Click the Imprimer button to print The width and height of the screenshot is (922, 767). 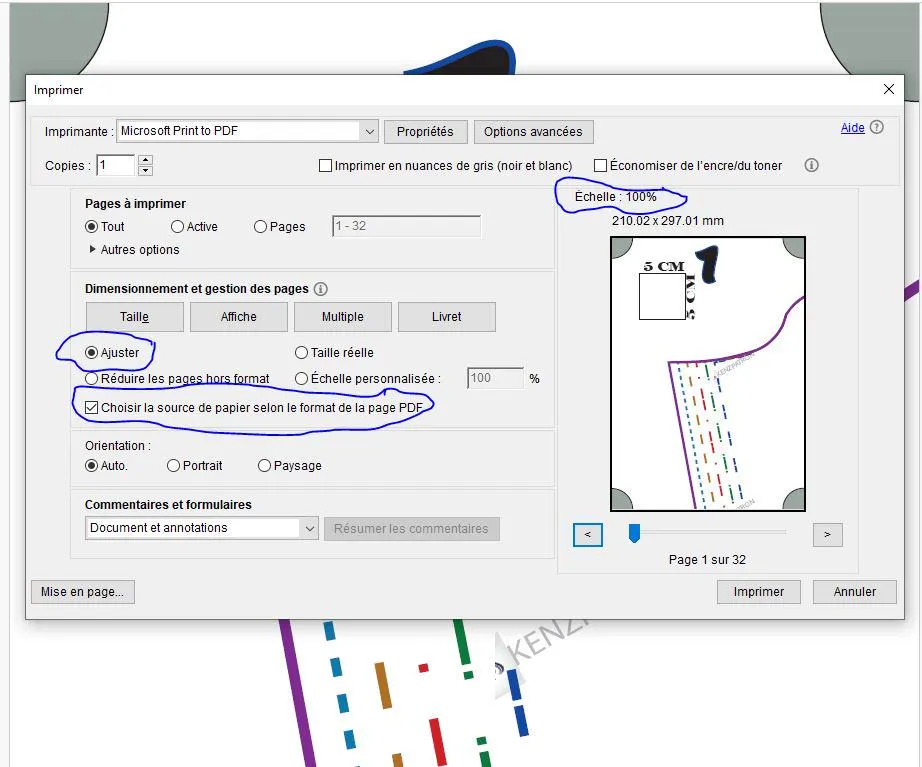[759, 592]
